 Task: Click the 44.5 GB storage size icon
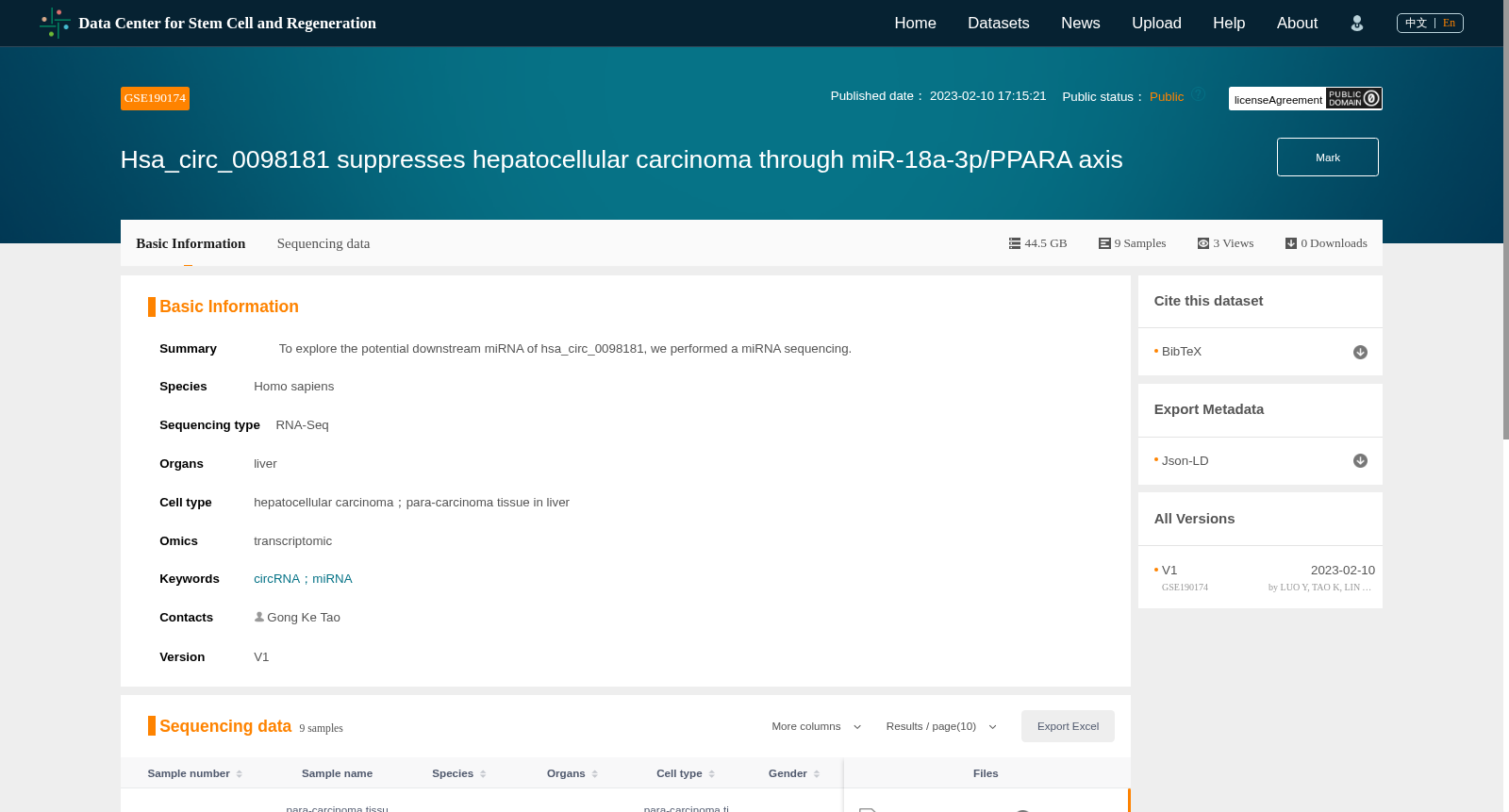click(1015, 243)
